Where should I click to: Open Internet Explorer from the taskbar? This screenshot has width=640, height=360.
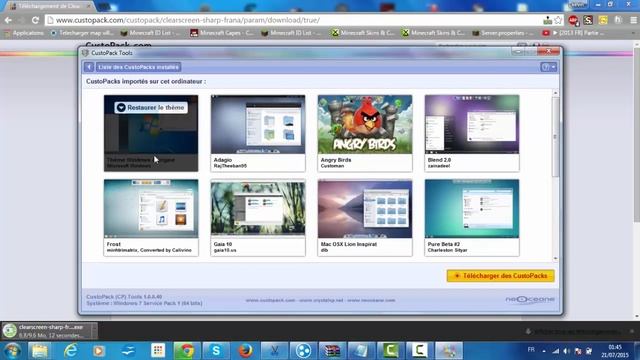click(70, 351)
